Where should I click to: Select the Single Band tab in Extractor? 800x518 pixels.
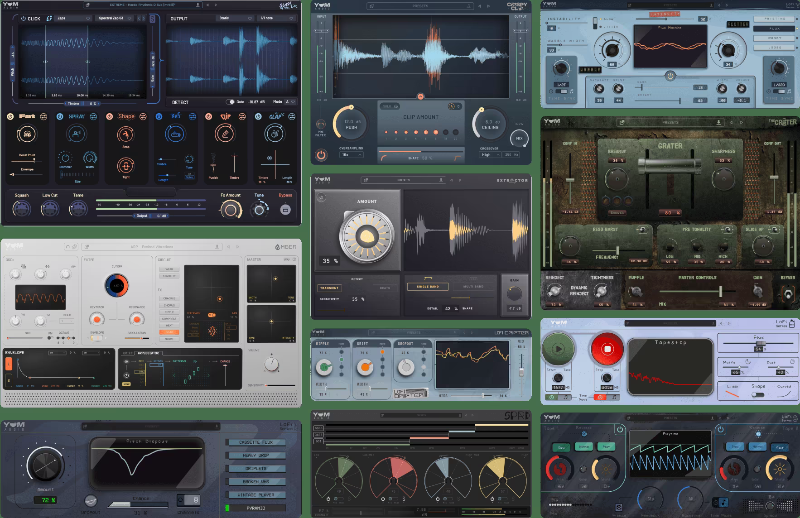(x=426, y=288)
